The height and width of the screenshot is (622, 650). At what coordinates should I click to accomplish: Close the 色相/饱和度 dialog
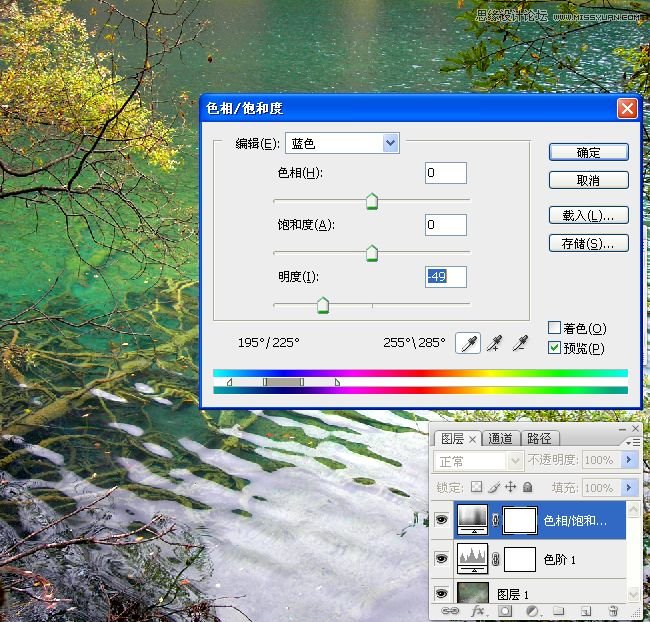point(627,109)
